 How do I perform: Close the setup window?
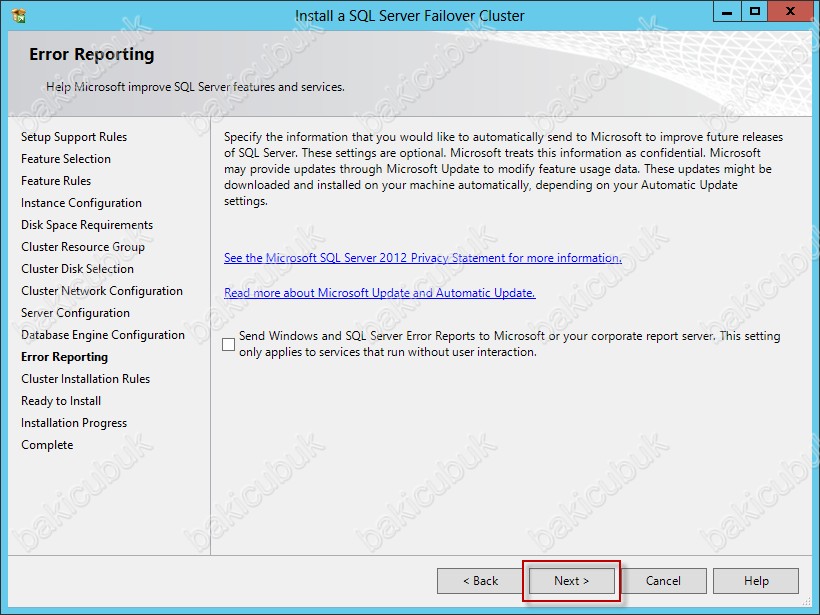click(x=790, y=12)
